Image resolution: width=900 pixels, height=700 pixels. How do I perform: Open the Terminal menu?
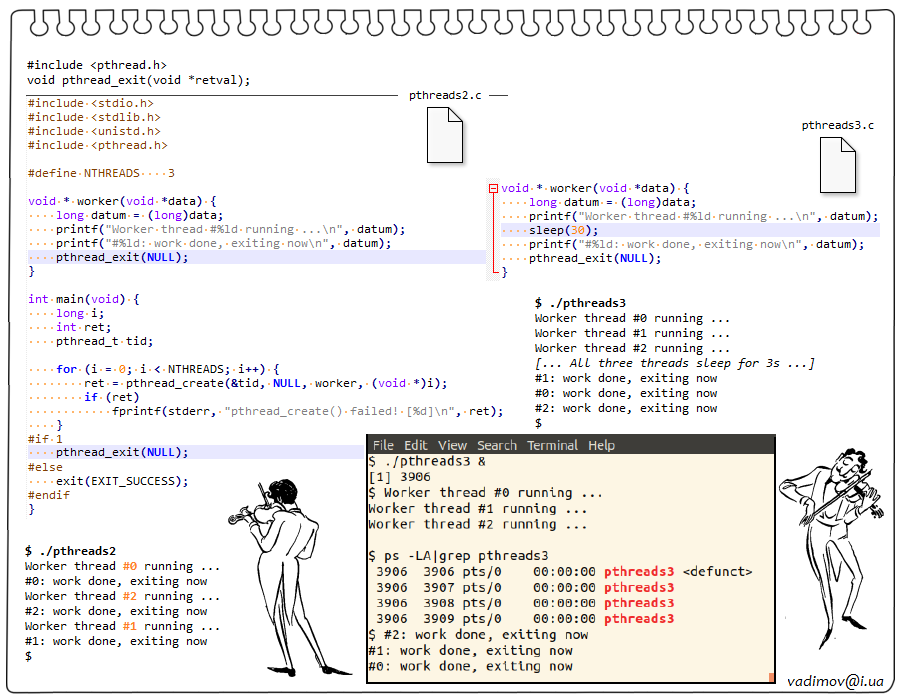click(x=552, y=445)
